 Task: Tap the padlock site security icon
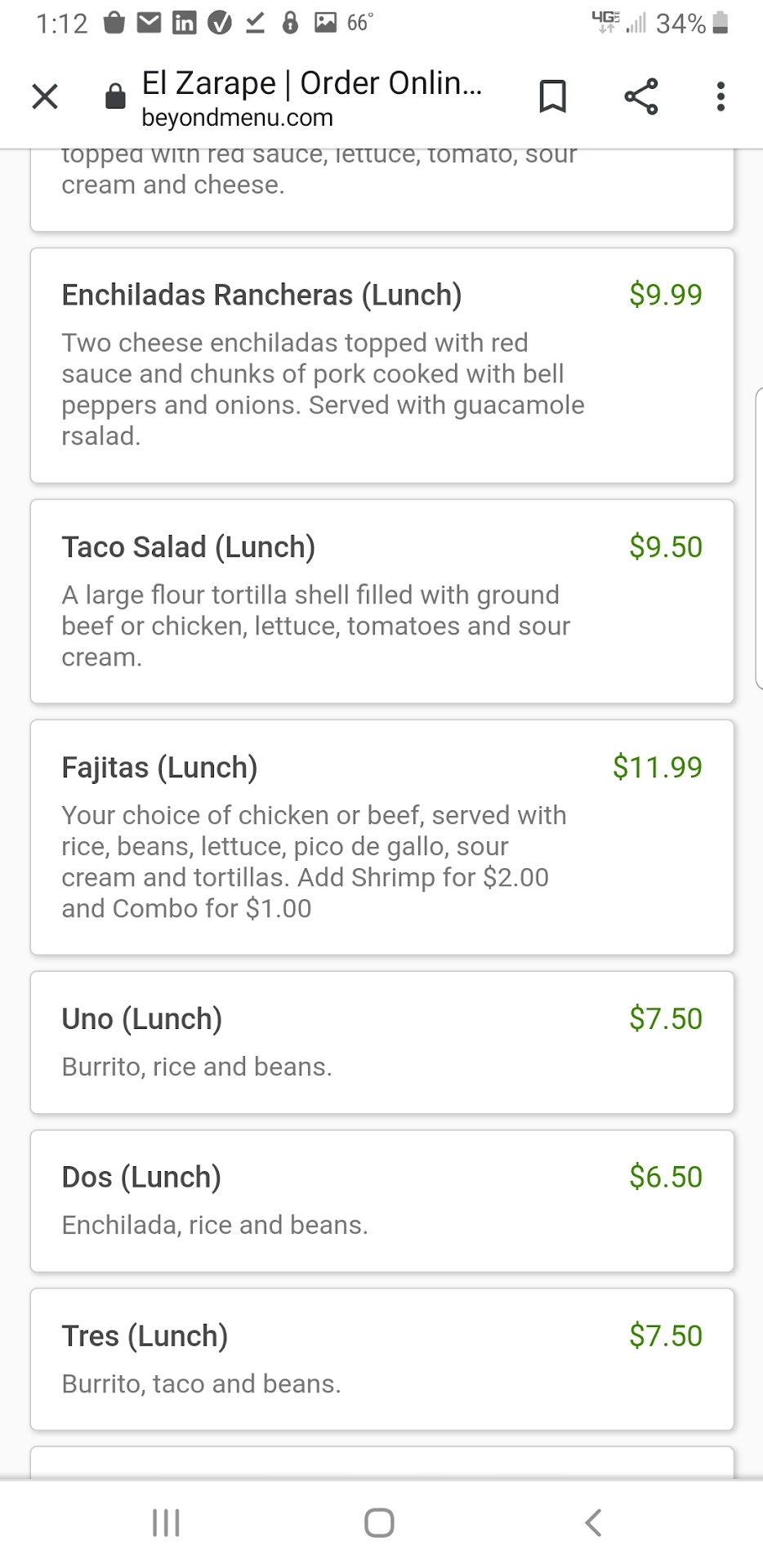pos(115,97)
